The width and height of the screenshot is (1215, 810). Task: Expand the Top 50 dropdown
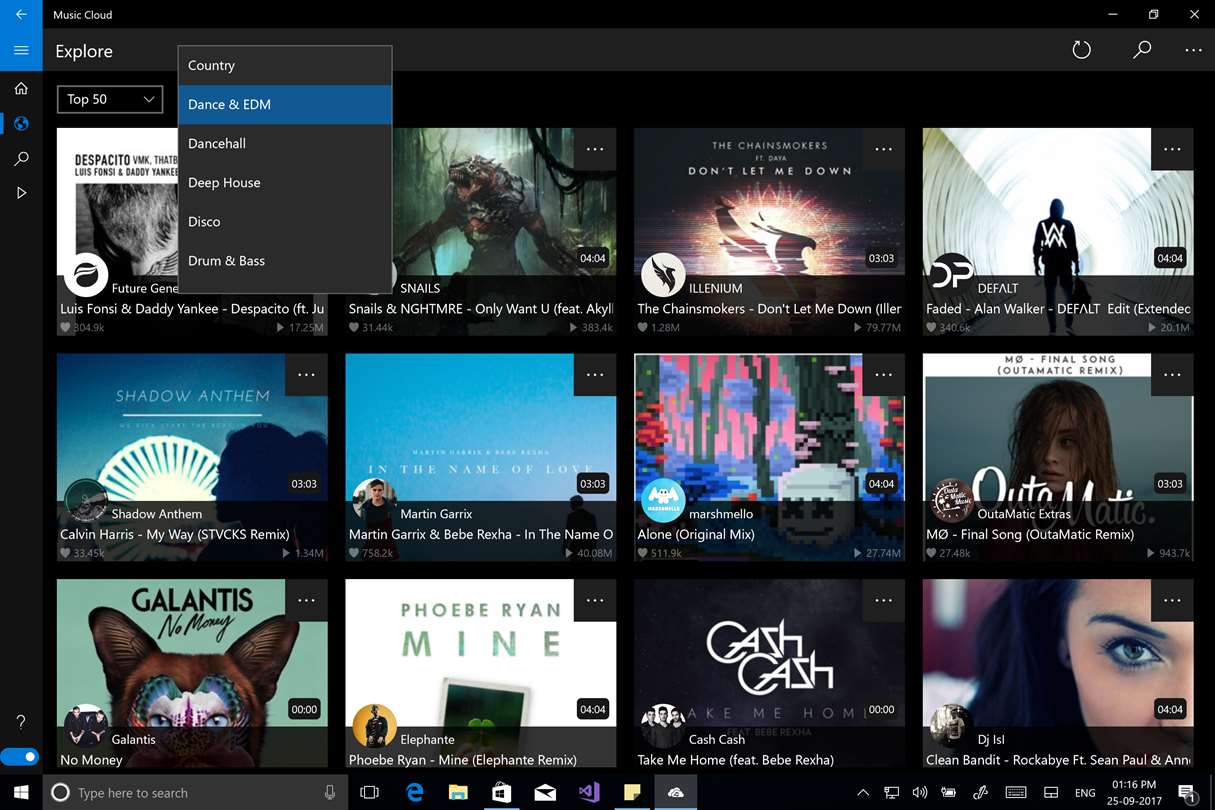(x=110, y=99)
